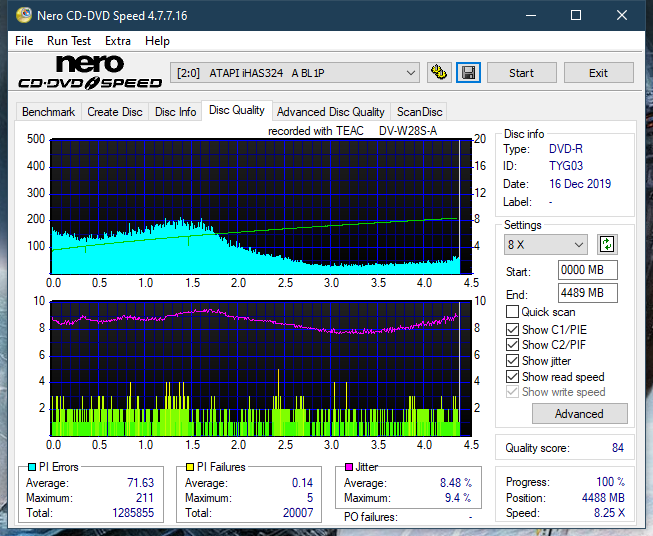This screenshot has width=653, height=536.
Task: Click the yellow PI Failures legend swatch
Action: click(x=190, y=467)
